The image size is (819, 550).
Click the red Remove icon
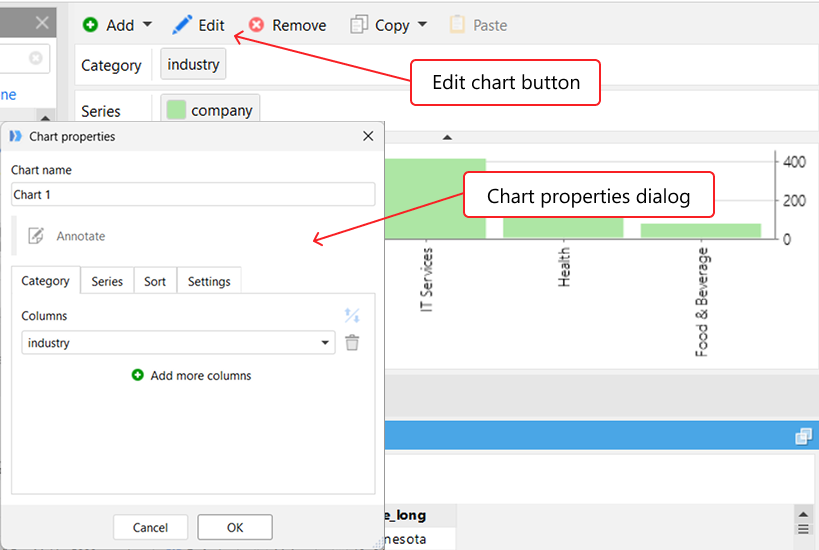pyautogui.click(x=256, y=25)
